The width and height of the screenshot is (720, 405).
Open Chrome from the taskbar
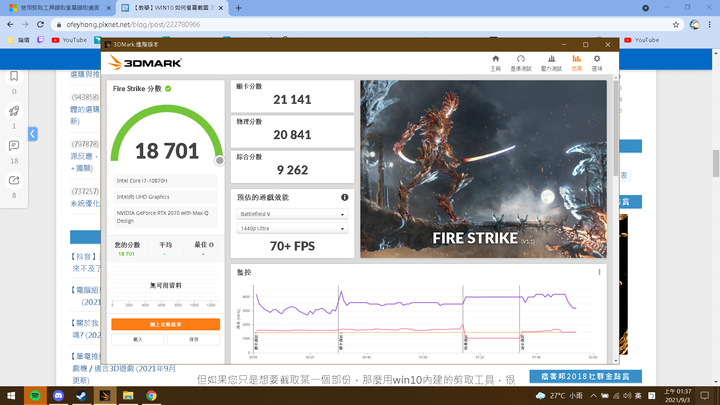[151, 395]
